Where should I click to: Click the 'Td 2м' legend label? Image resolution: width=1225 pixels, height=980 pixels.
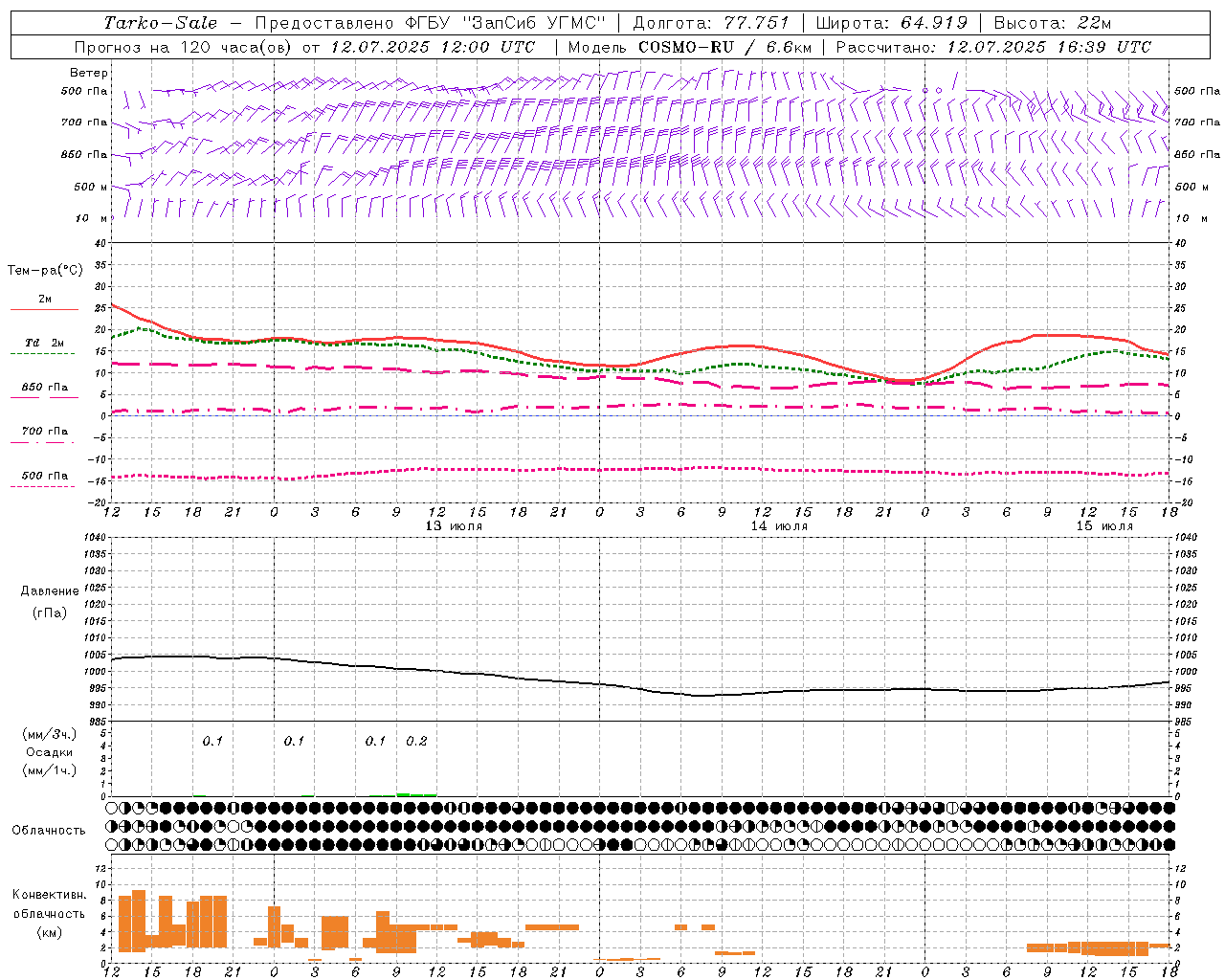point(45,343)
